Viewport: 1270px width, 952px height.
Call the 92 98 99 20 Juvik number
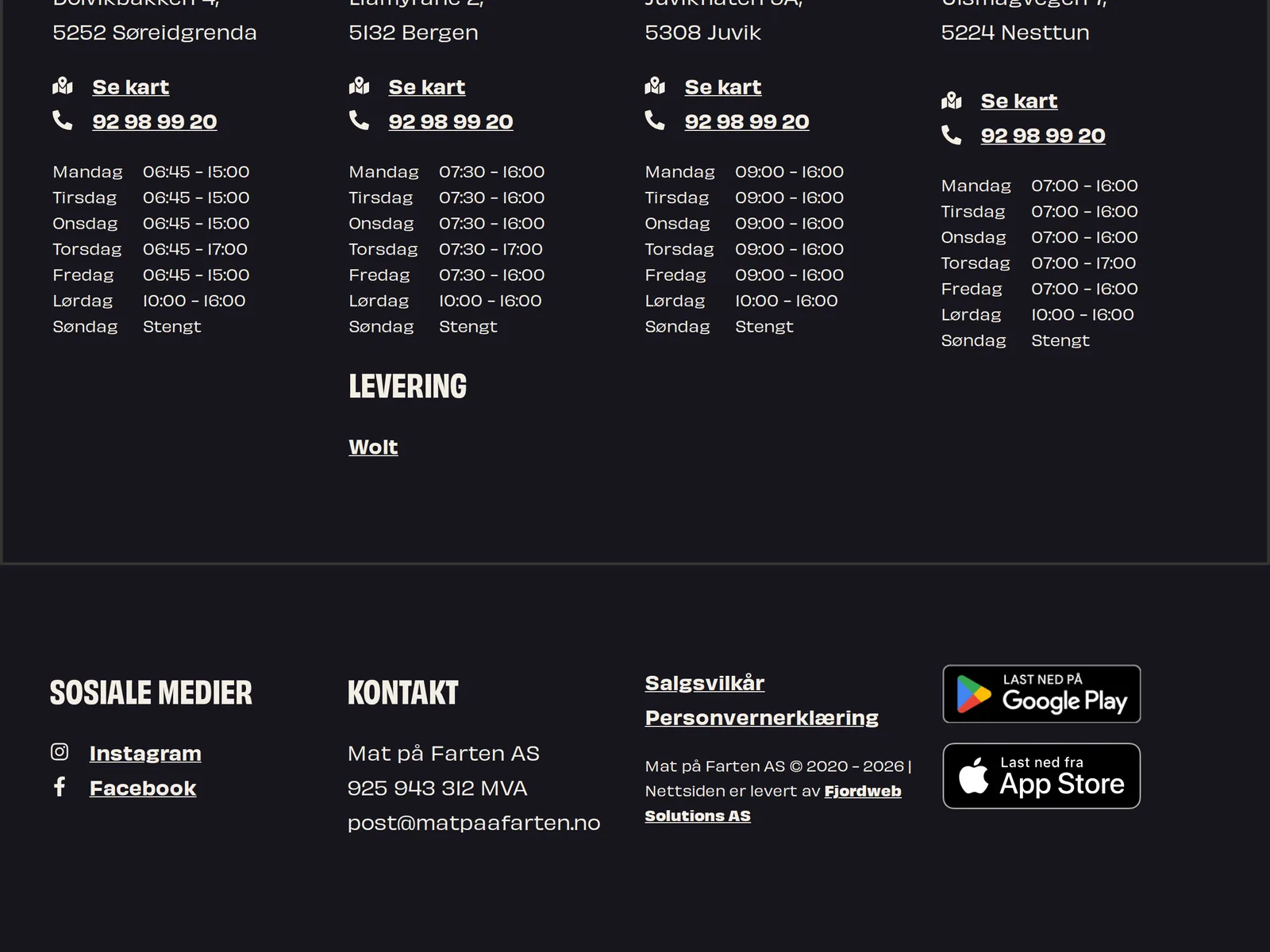coord(747,121)
